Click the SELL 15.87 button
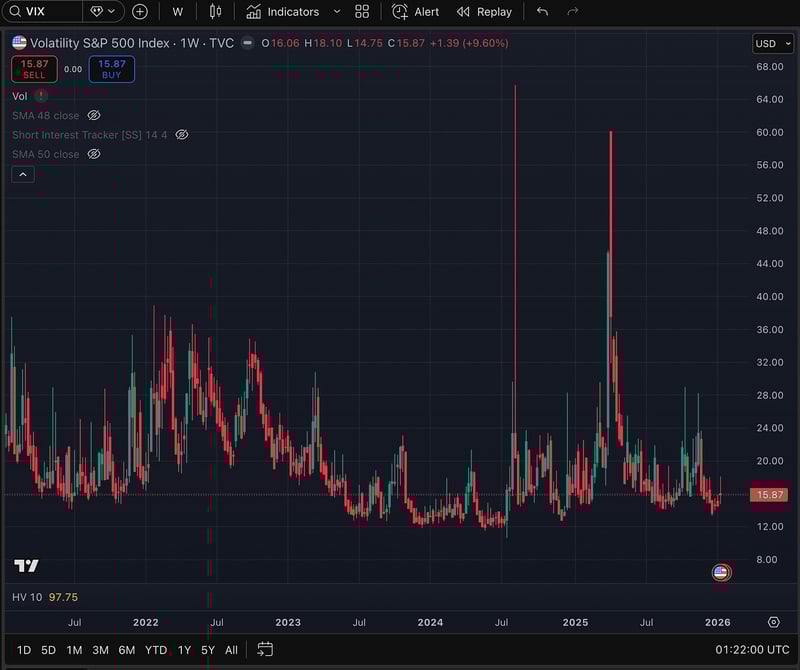The height and width of the screenshot is (670, 800). (34, 68)
